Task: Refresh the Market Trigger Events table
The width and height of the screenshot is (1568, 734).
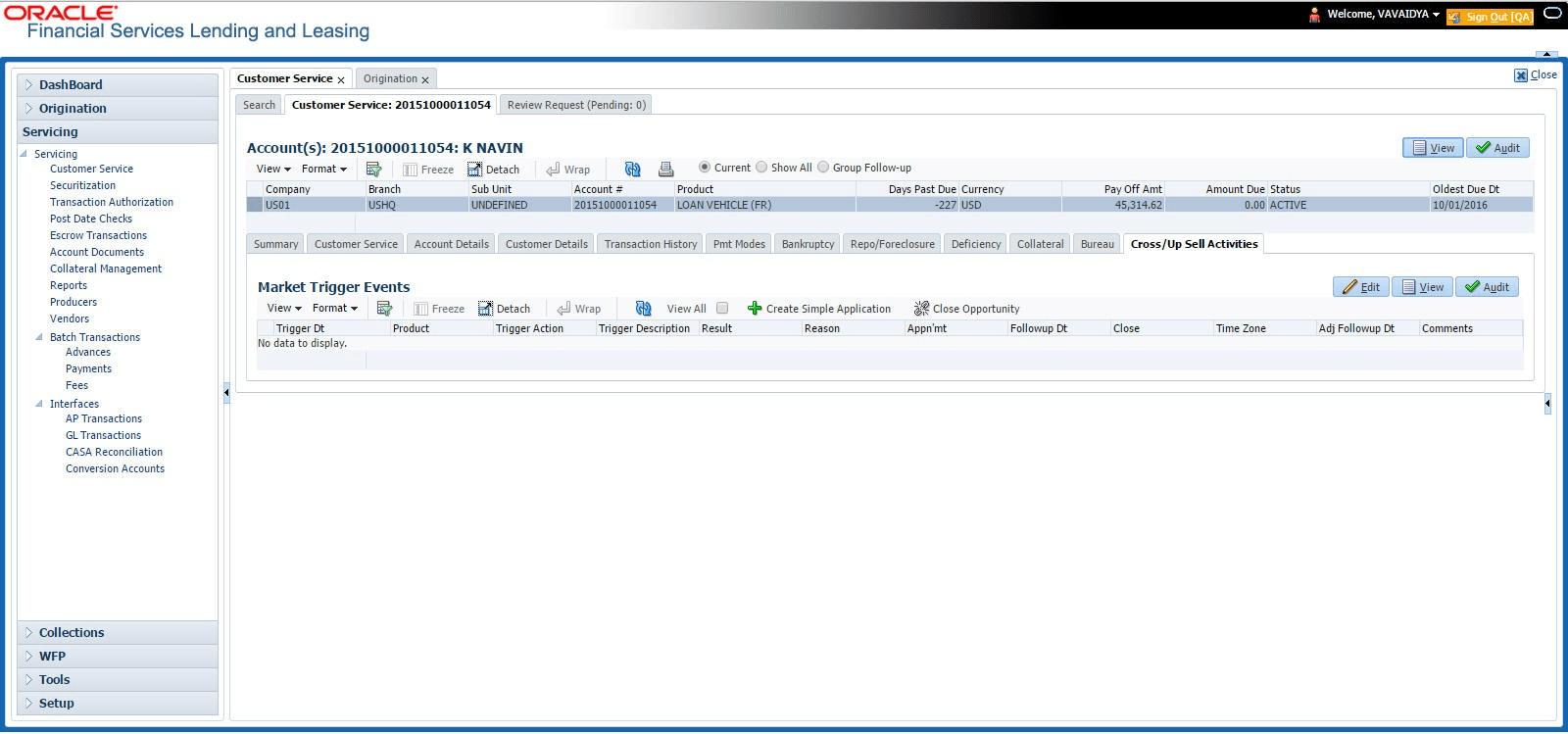Action: [643, 308]
